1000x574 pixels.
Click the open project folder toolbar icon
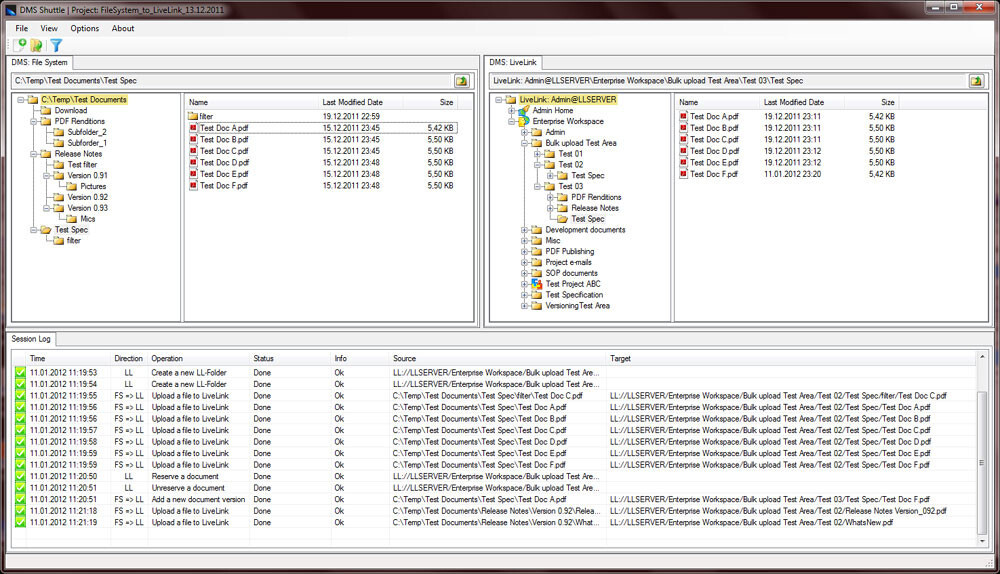point(36,45)
